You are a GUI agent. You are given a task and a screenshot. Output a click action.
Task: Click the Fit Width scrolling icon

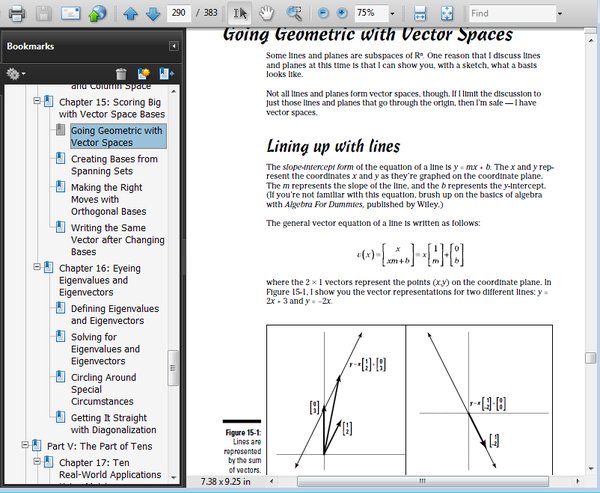pyautogui.click(x=420, y=14)
